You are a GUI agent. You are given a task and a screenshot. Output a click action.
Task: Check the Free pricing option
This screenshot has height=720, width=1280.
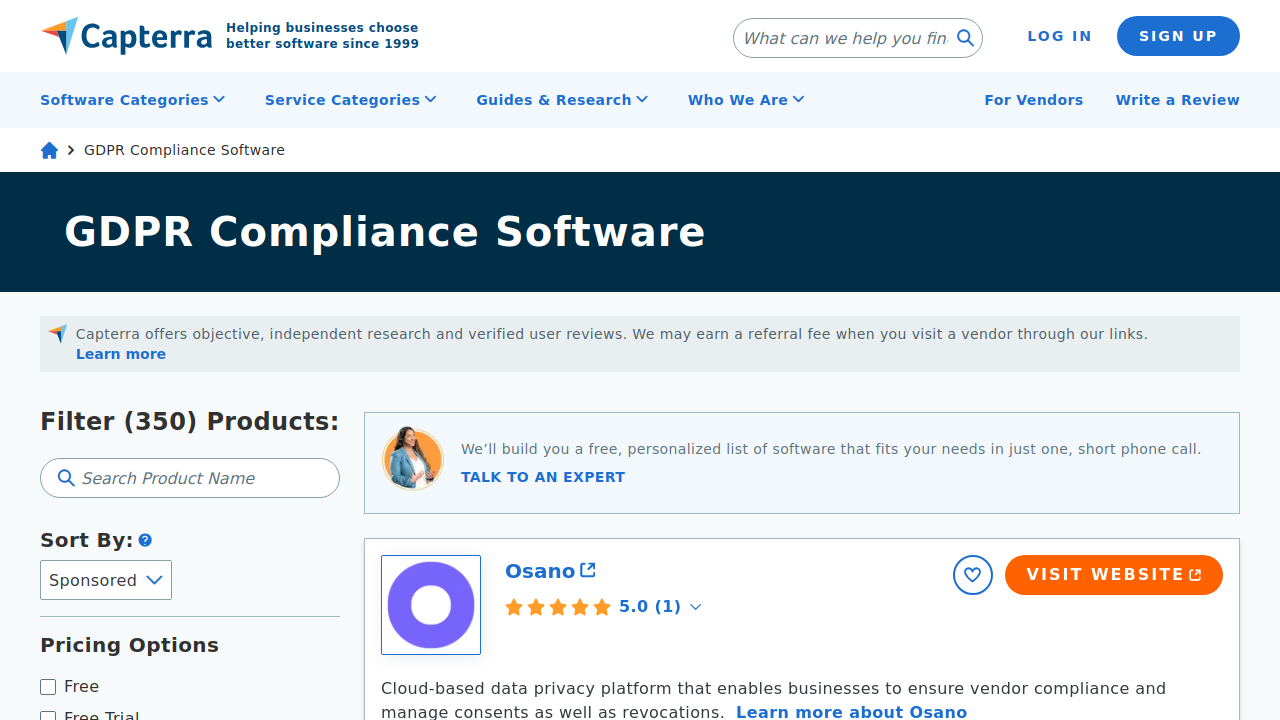[48, 686]
